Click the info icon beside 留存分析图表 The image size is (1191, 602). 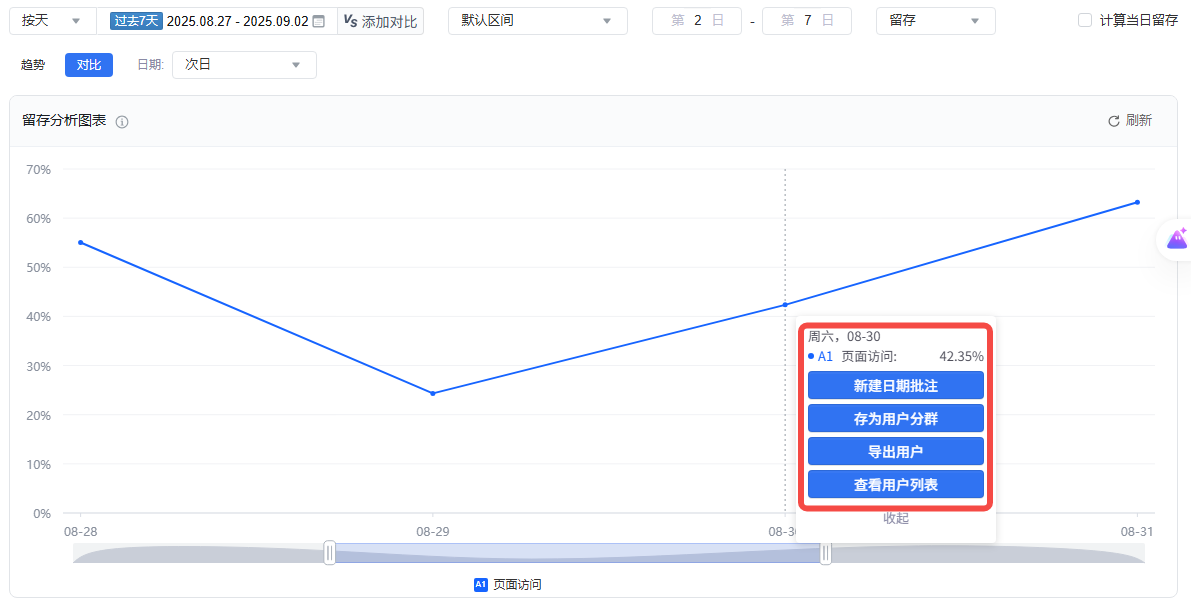(122, 121)
